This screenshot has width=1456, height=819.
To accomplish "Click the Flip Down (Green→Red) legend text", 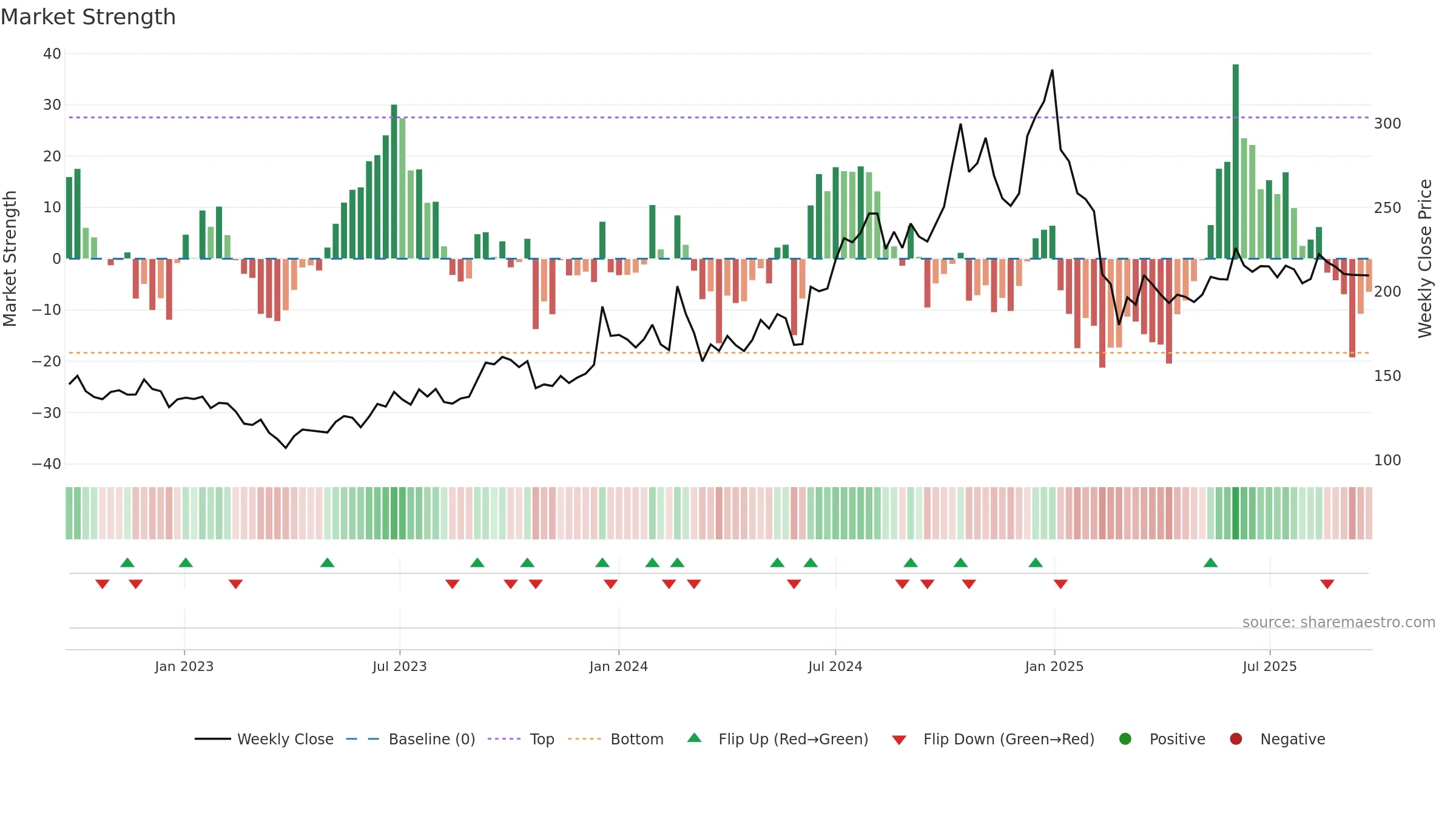I will coord(1009,739).
